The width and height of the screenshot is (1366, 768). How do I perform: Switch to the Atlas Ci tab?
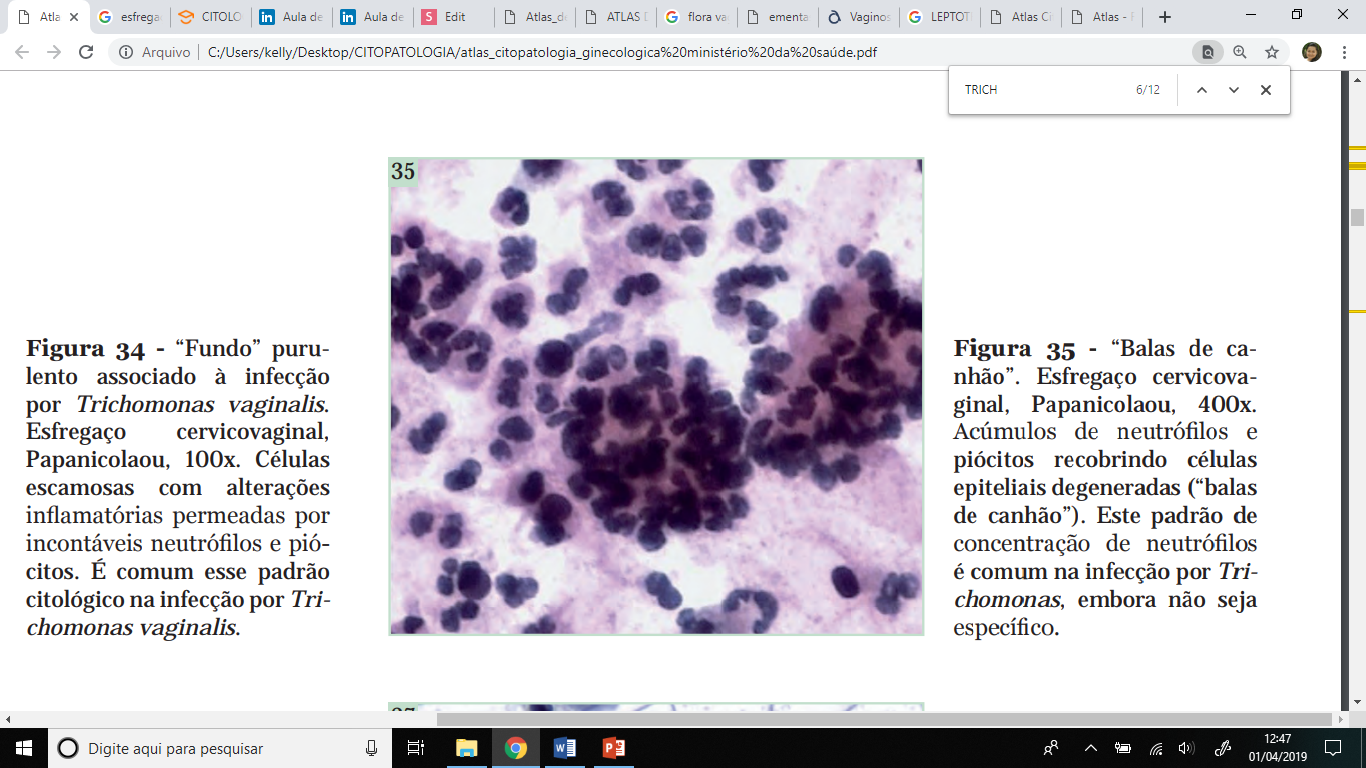pos(1021,17)
